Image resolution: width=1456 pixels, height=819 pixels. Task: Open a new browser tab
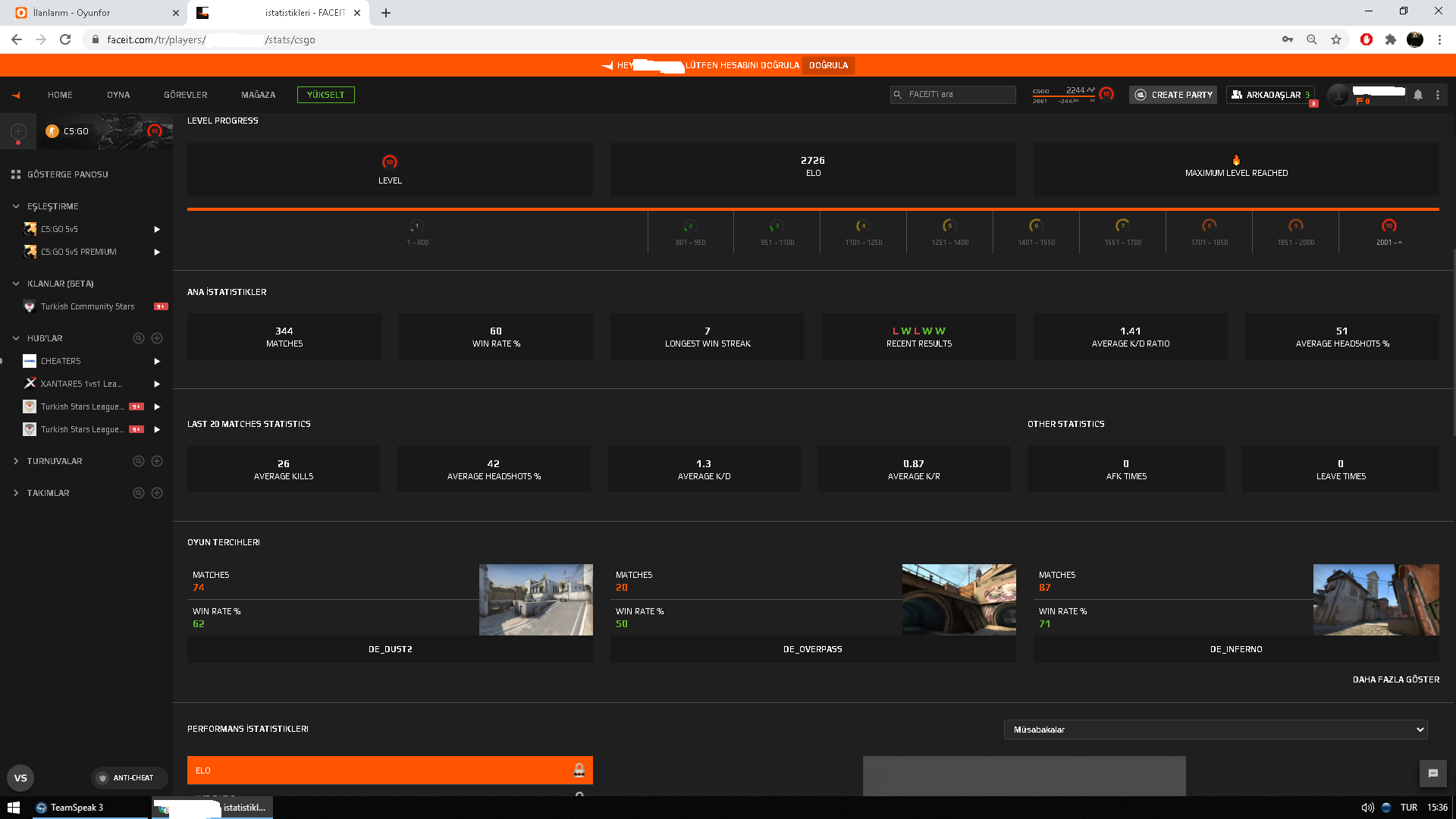click(x=386, y=13)
